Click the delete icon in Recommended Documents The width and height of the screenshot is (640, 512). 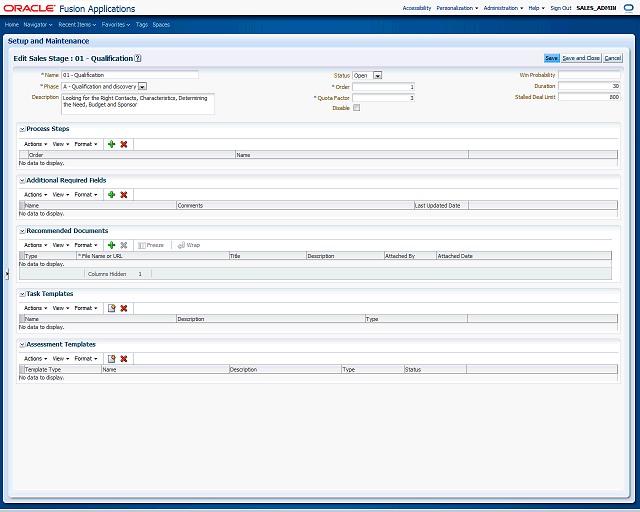(124, 245)
